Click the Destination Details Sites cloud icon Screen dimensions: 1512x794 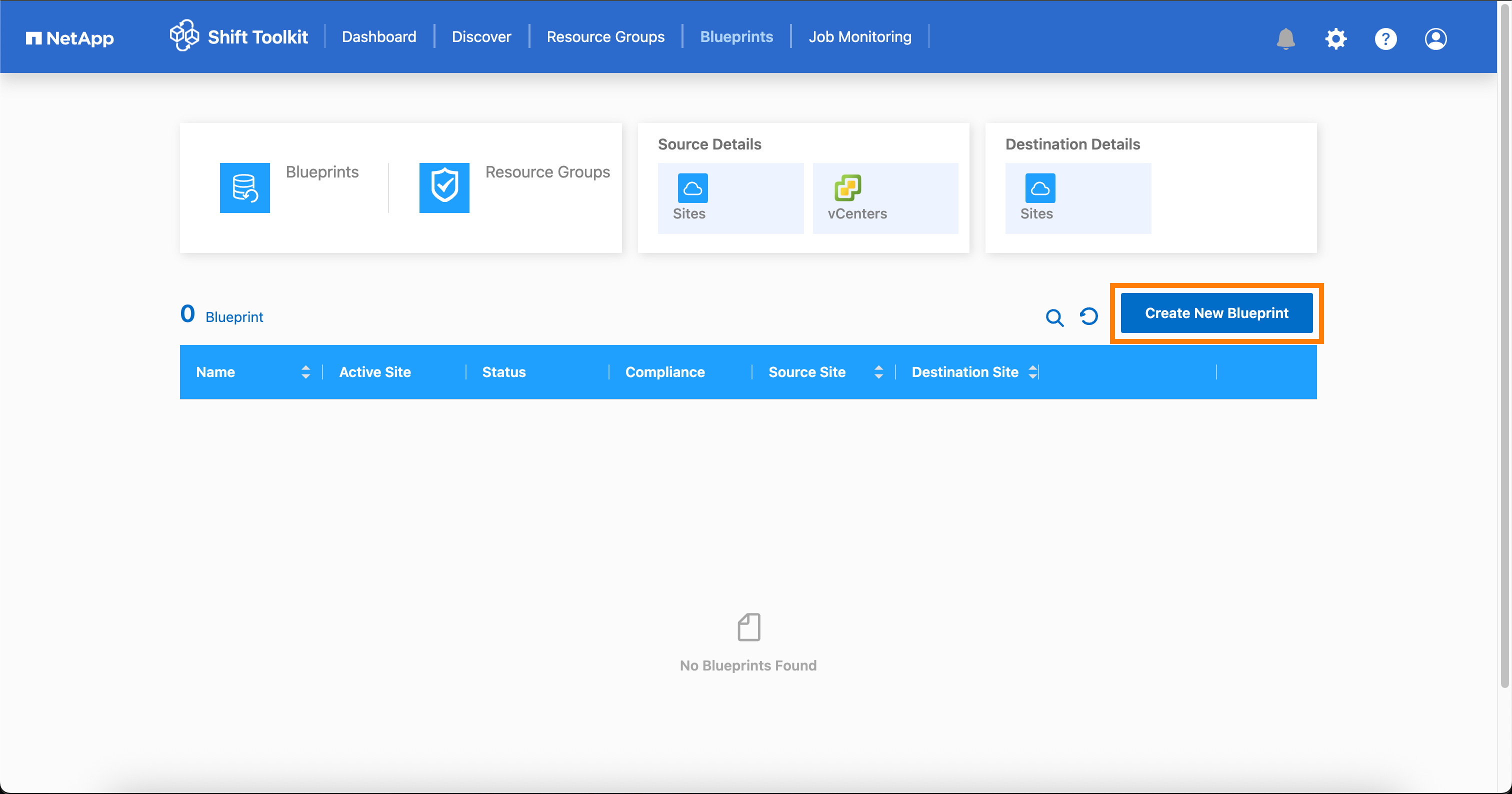click(x=1040, y=188)
